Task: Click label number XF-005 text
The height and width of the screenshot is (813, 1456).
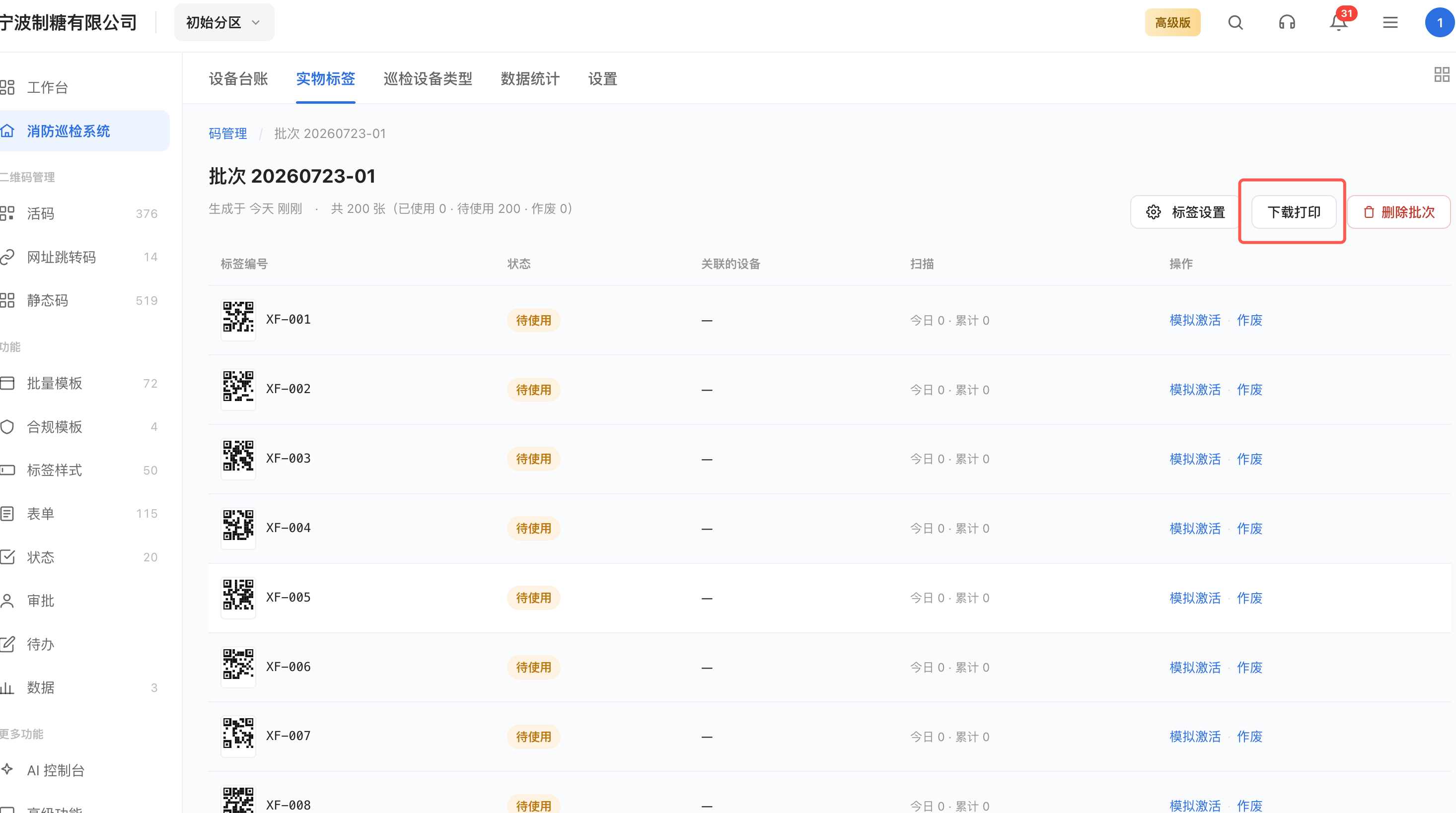Action: [288, 597]
